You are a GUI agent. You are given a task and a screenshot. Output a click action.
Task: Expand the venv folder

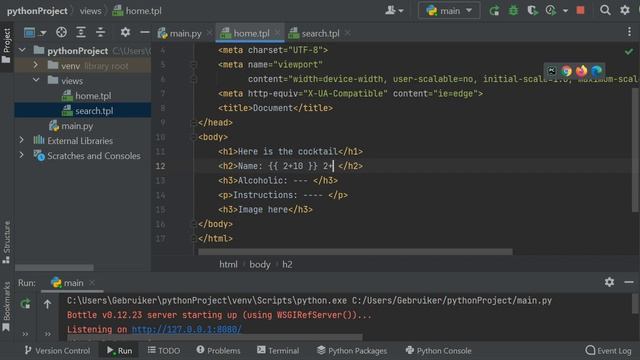pyautogui.click(x=36, y=65)
